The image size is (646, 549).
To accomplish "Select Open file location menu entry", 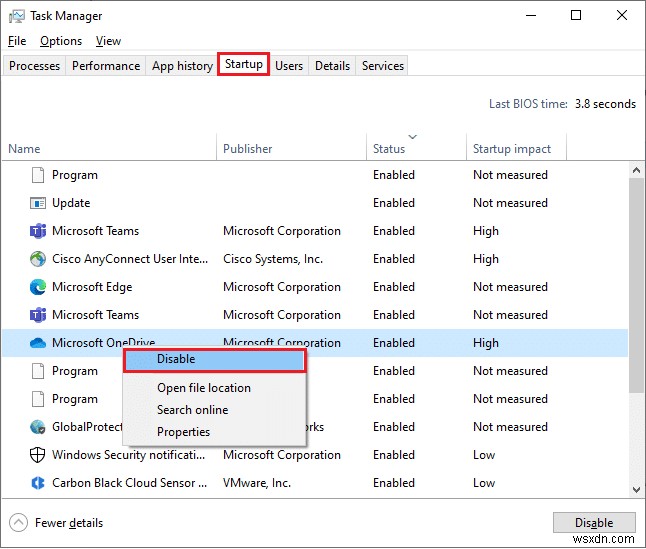I will 204,388.
